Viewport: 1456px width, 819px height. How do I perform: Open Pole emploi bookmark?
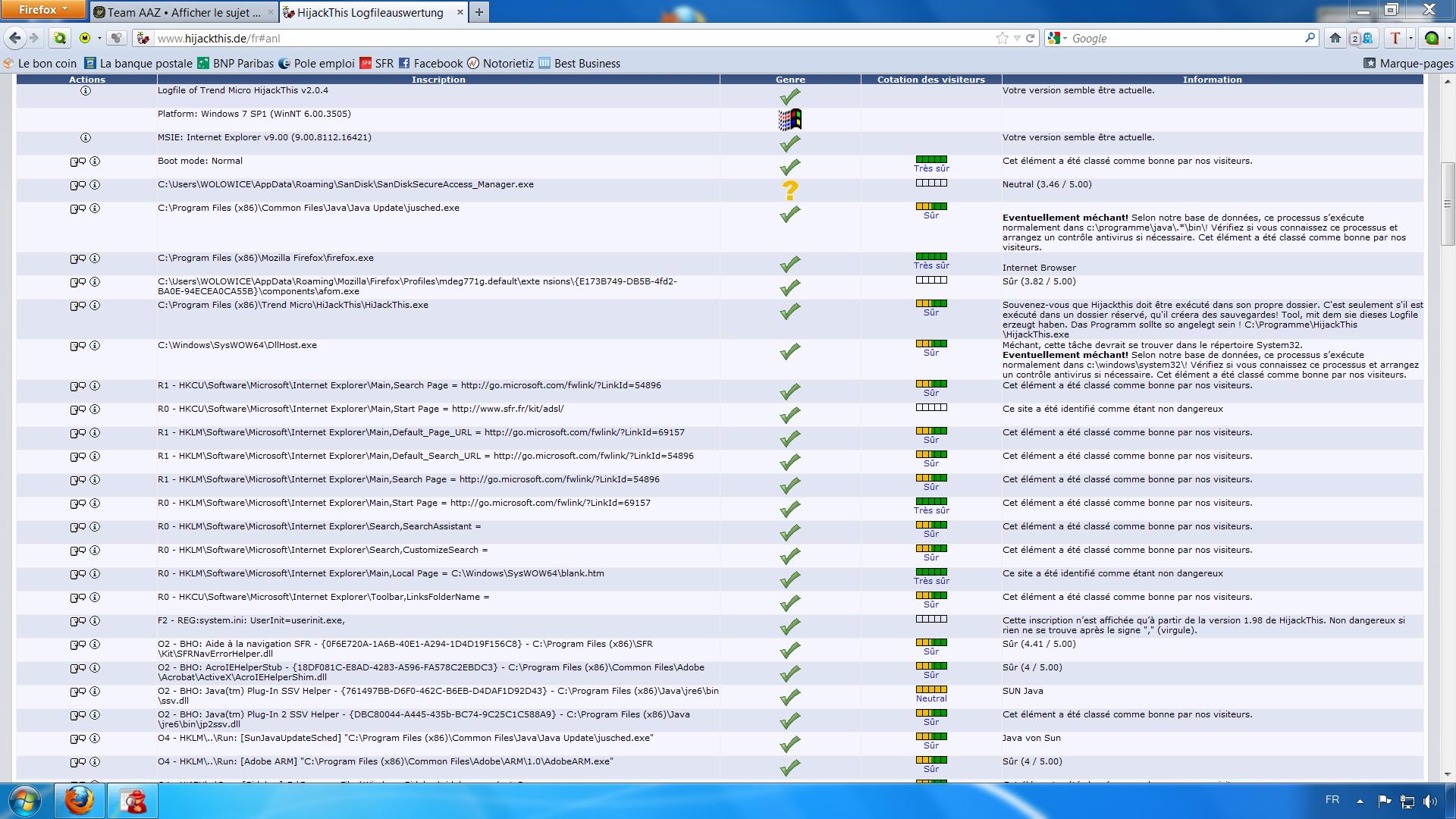(x=316, y=64)
